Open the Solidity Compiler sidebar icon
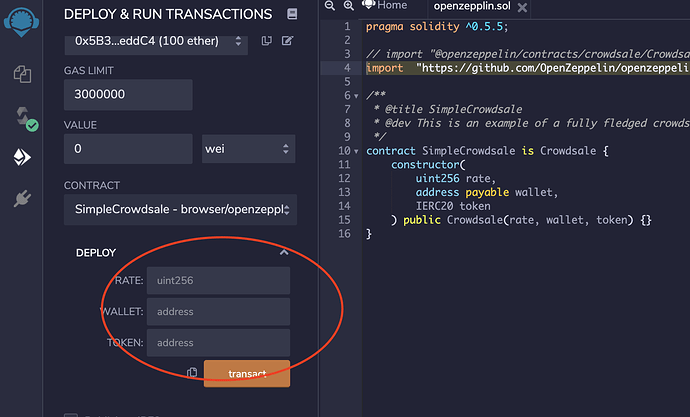690x417 pixels. (26, 118)
